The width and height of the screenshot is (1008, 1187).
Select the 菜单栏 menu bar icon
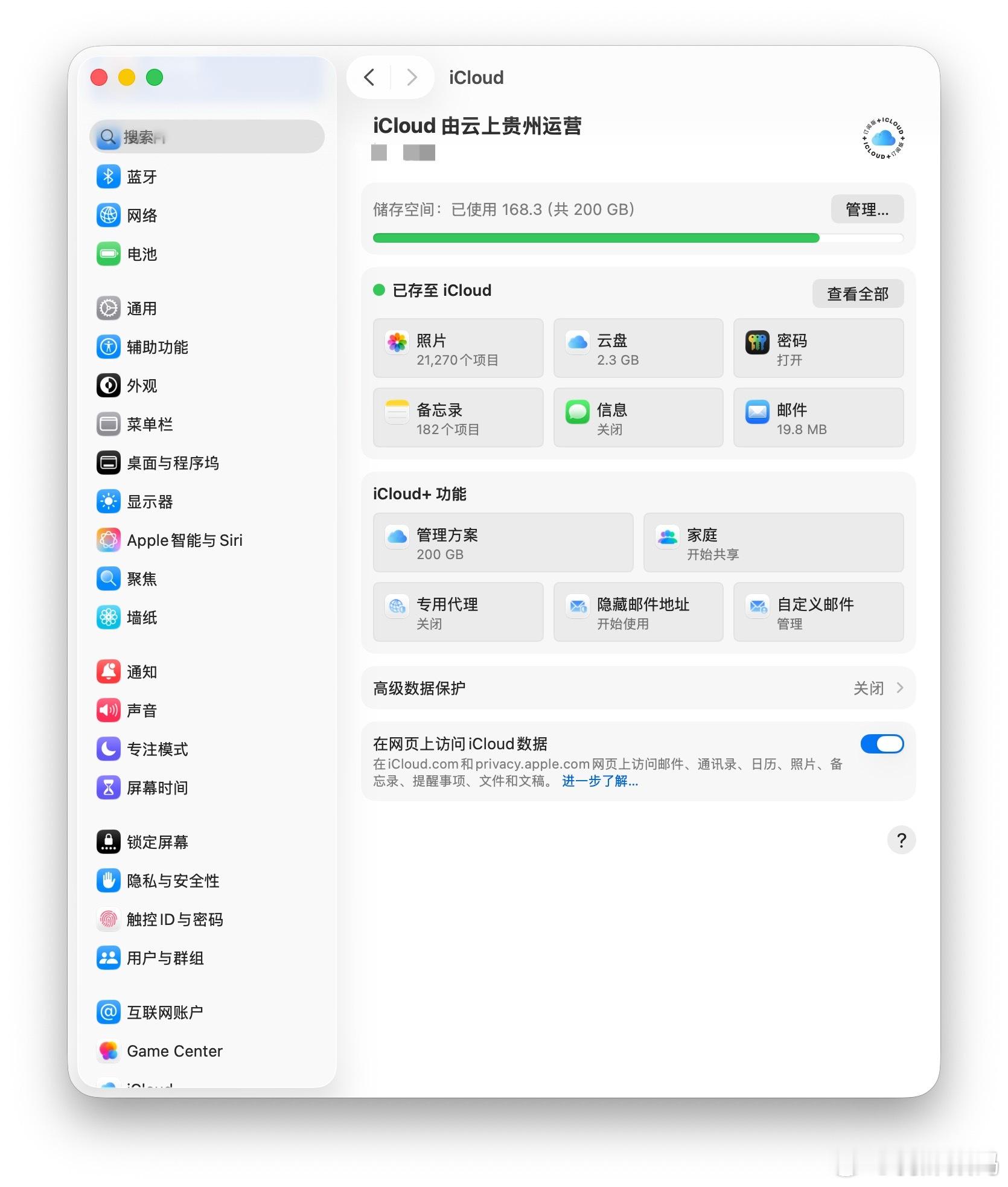click(x=109, y=424)
